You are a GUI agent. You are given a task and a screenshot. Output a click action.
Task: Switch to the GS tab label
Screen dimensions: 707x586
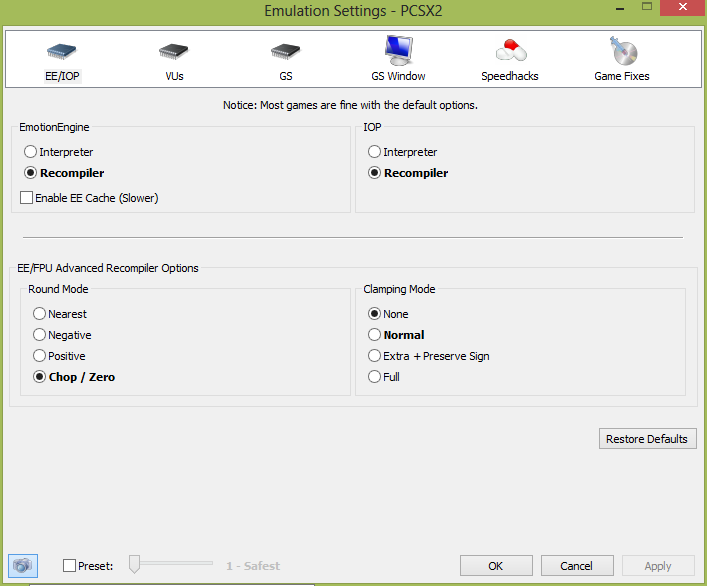[286, 76]
